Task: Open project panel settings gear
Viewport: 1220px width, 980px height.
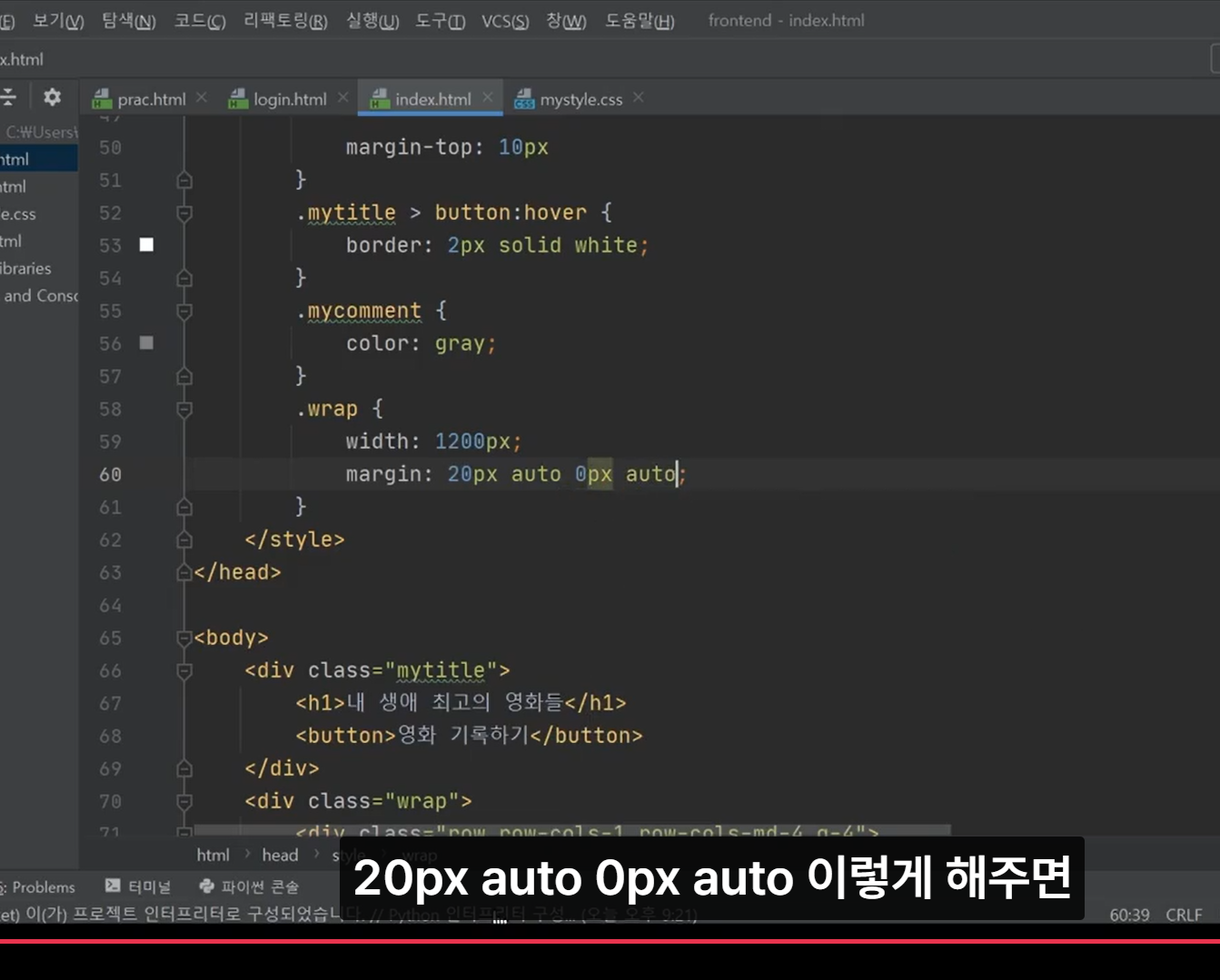Action: click(x=53, y=97)
